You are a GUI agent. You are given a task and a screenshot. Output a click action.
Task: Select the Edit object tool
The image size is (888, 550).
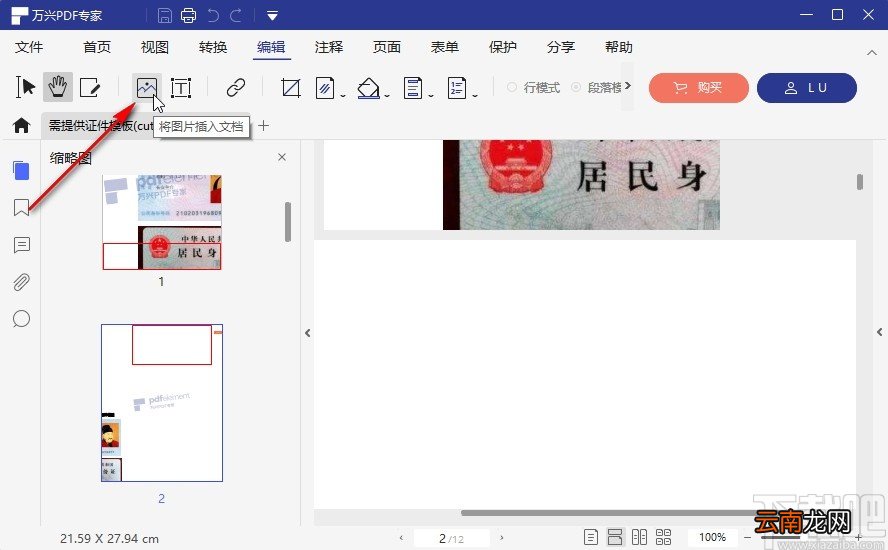90,88
